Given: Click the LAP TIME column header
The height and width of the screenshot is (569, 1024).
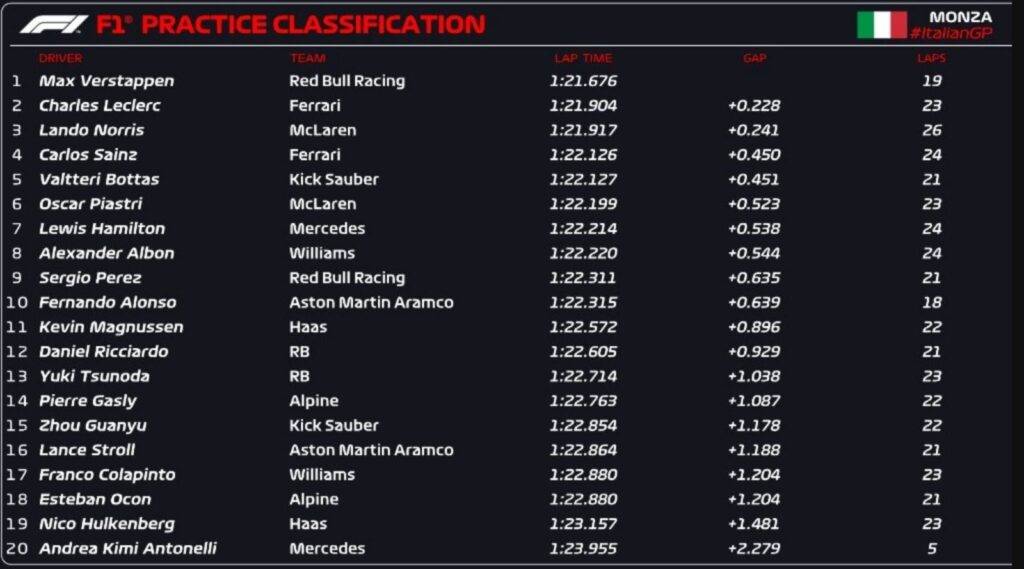Looking at the screenshot, I should coord(583,58).
